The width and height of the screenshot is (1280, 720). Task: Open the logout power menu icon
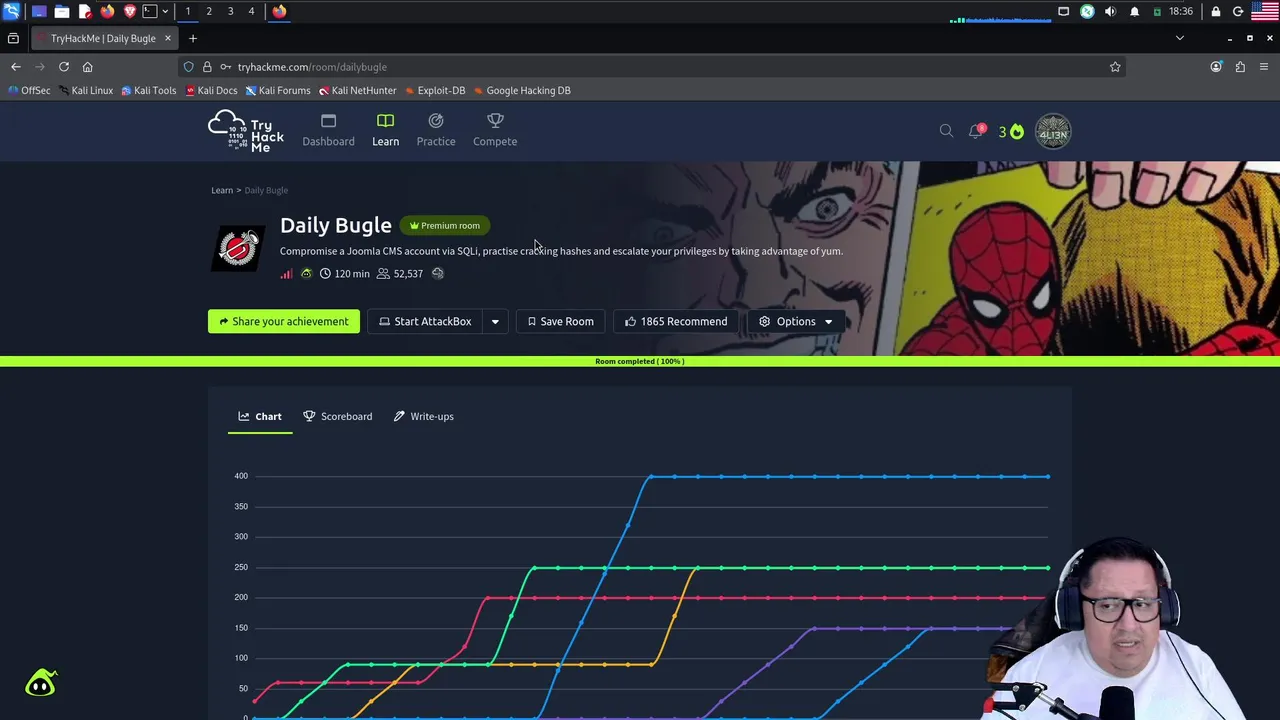coord(1238,11)
